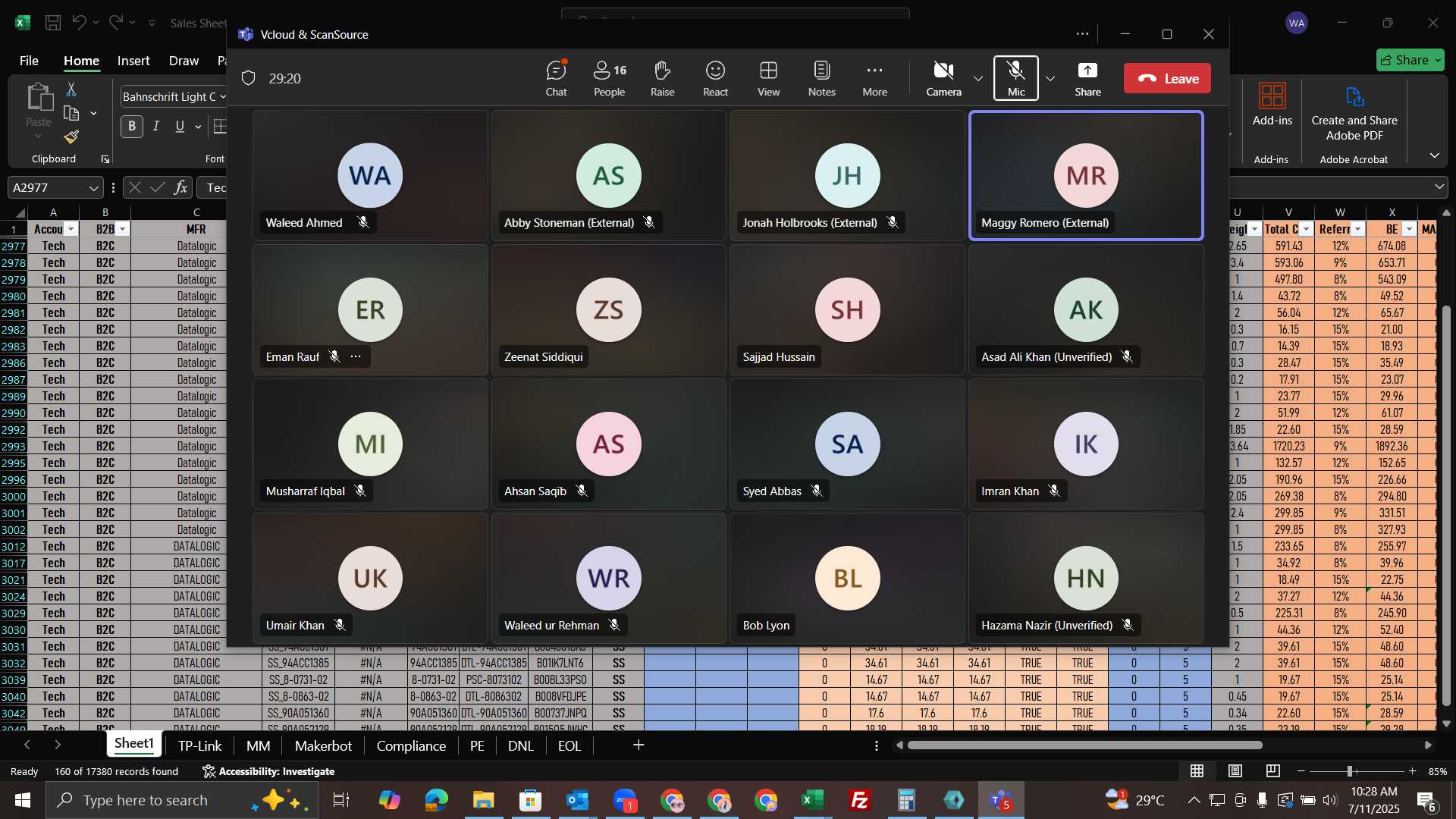Leave the Teams meeting

[x=1167, y=78]
